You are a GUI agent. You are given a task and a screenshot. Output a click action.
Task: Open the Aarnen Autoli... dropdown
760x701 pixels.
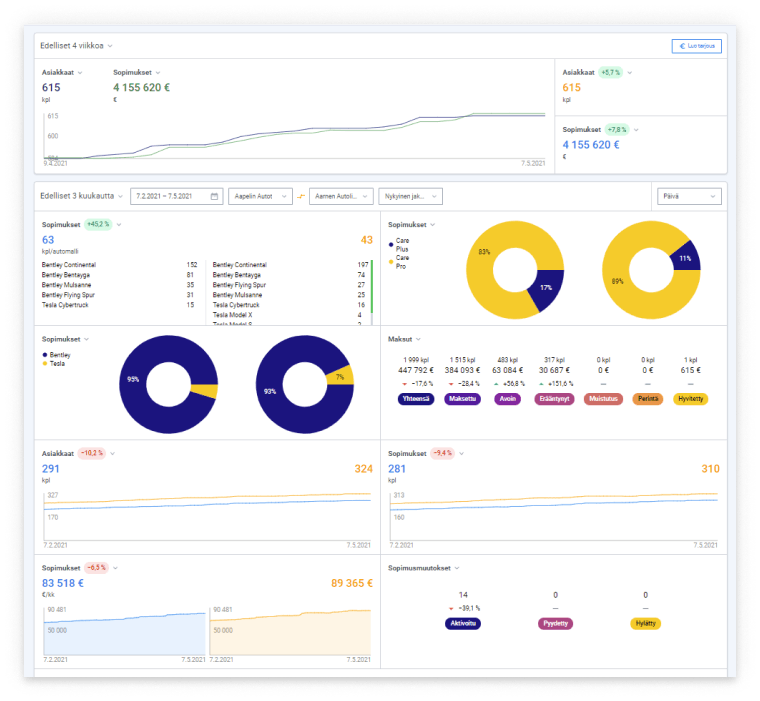coord(341,196)
